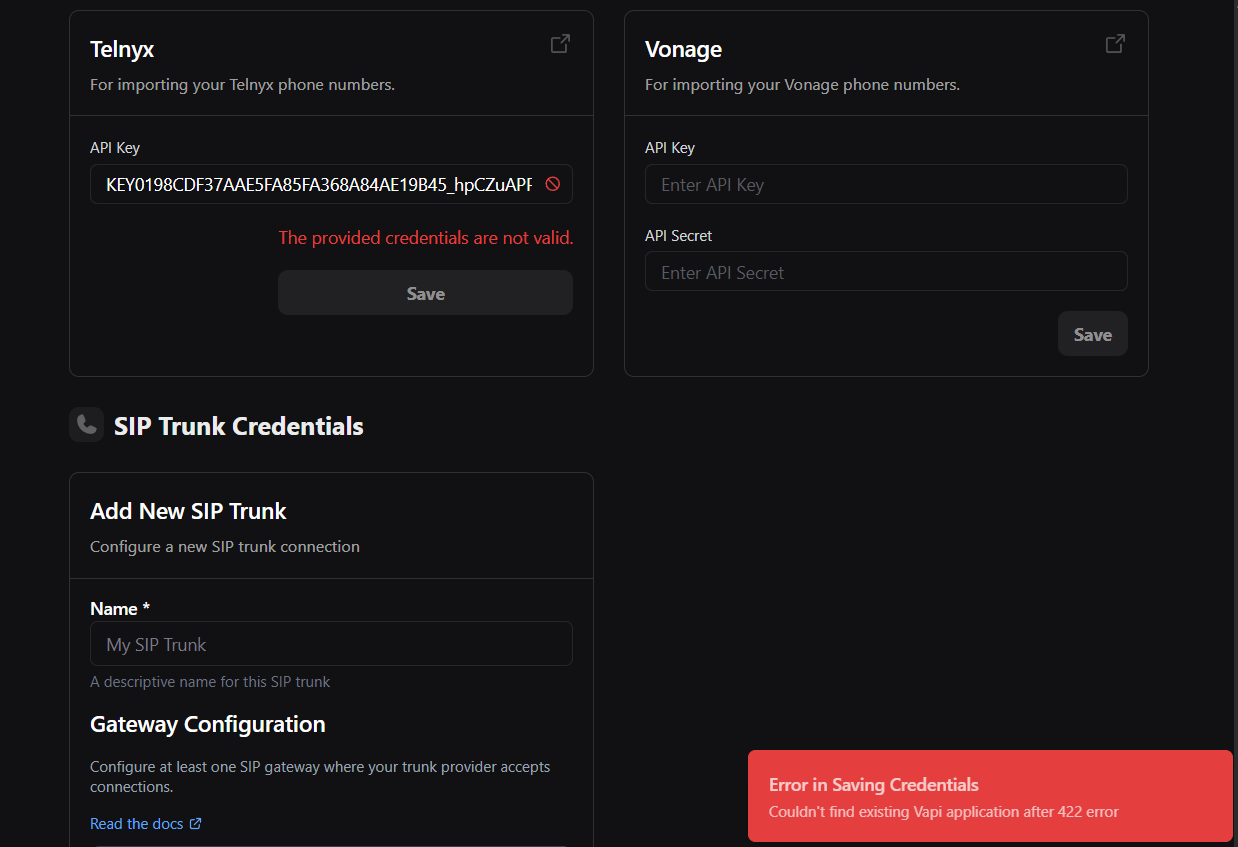
Task: Click the Telnyx API Key field
Action: [x=331, y=184]
